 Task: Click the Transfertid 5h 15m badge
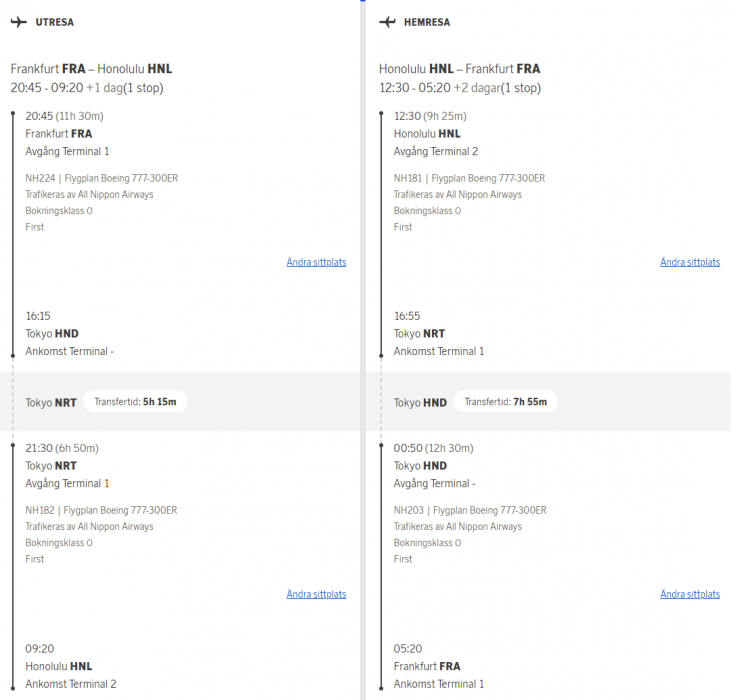pyautogui.click(x=135, y=402)
